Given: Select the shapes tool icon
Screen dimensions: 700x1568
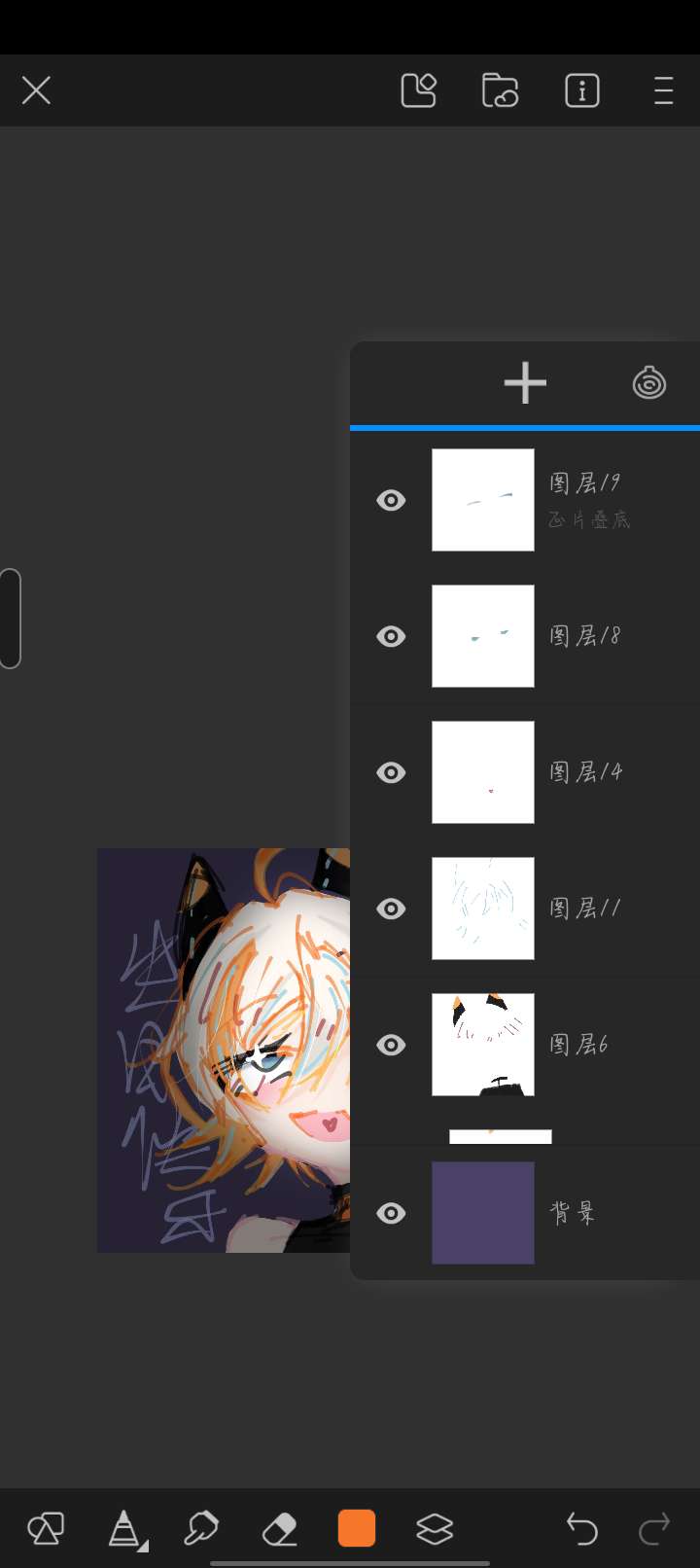Looking at the screenshot, I should 46,1529.
